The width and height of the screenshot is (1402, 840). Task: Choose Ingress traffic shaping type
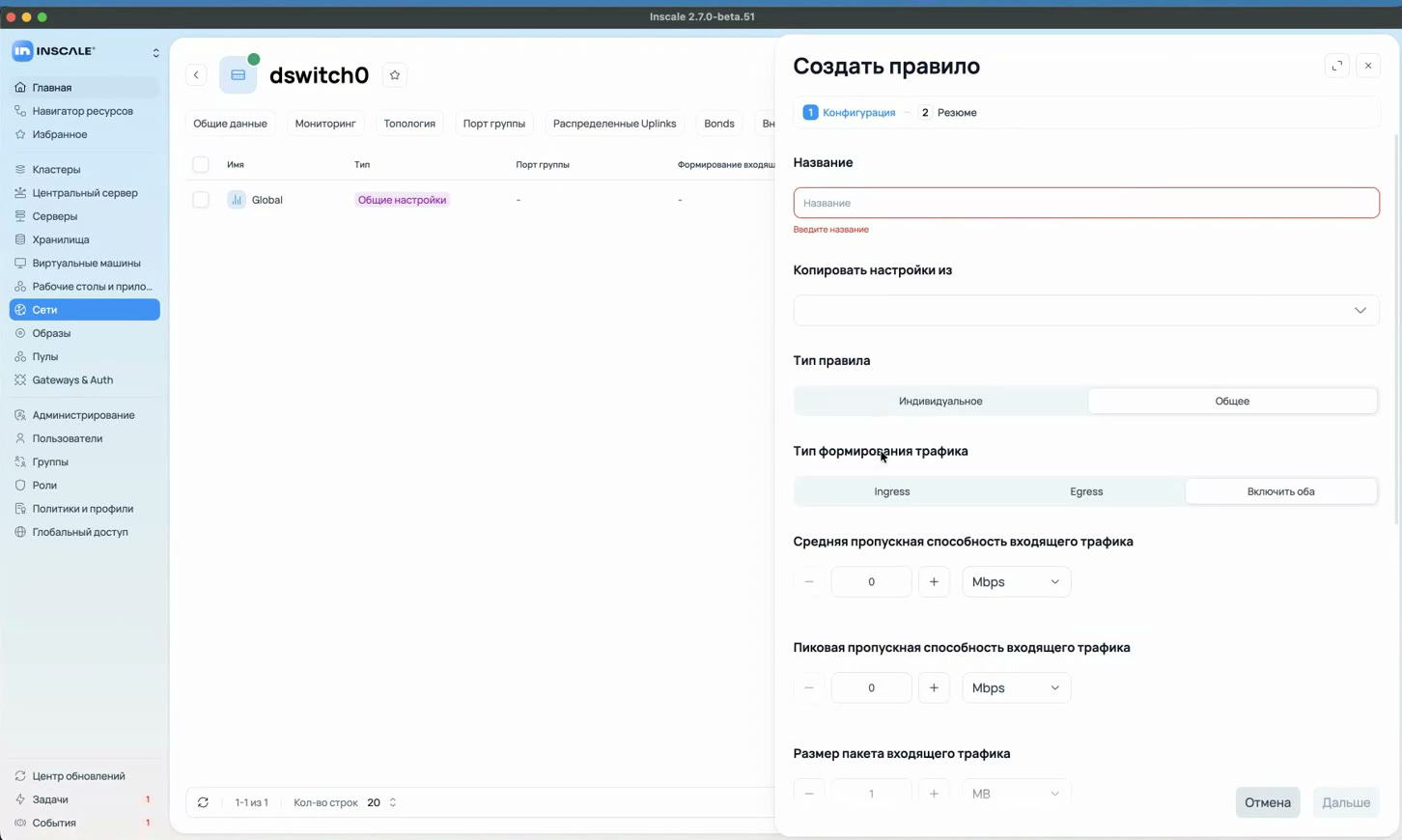892,491
